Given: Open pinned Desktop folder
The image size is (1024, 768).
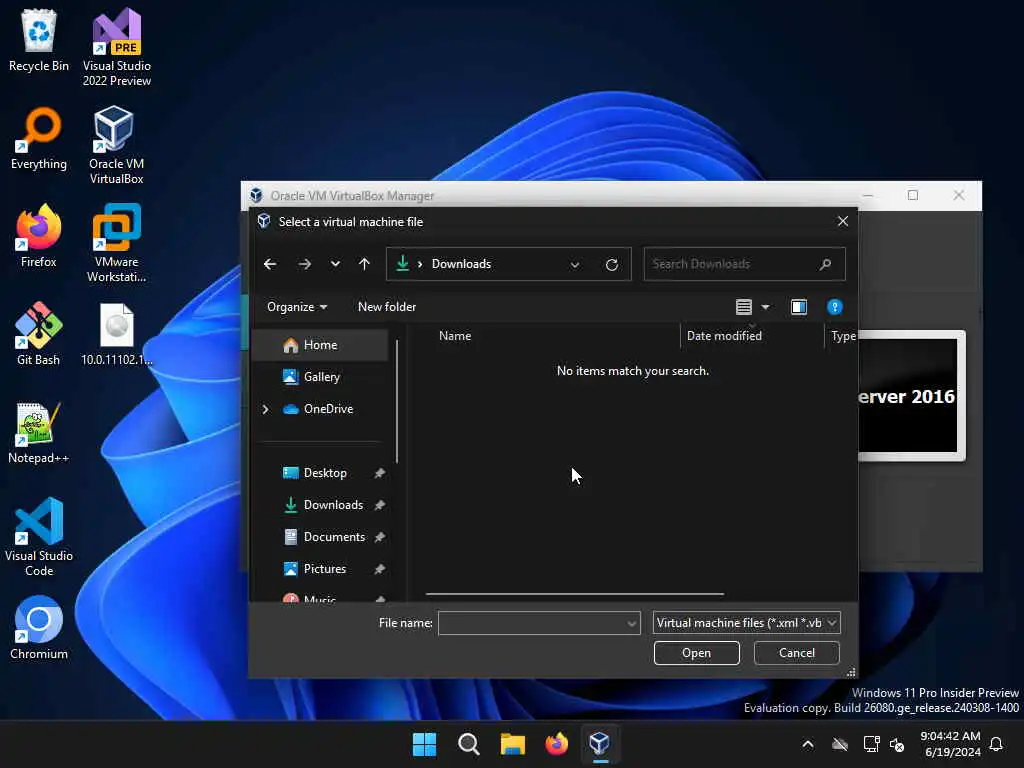Looking at the screenshot, I should click(x=325, y=473).
